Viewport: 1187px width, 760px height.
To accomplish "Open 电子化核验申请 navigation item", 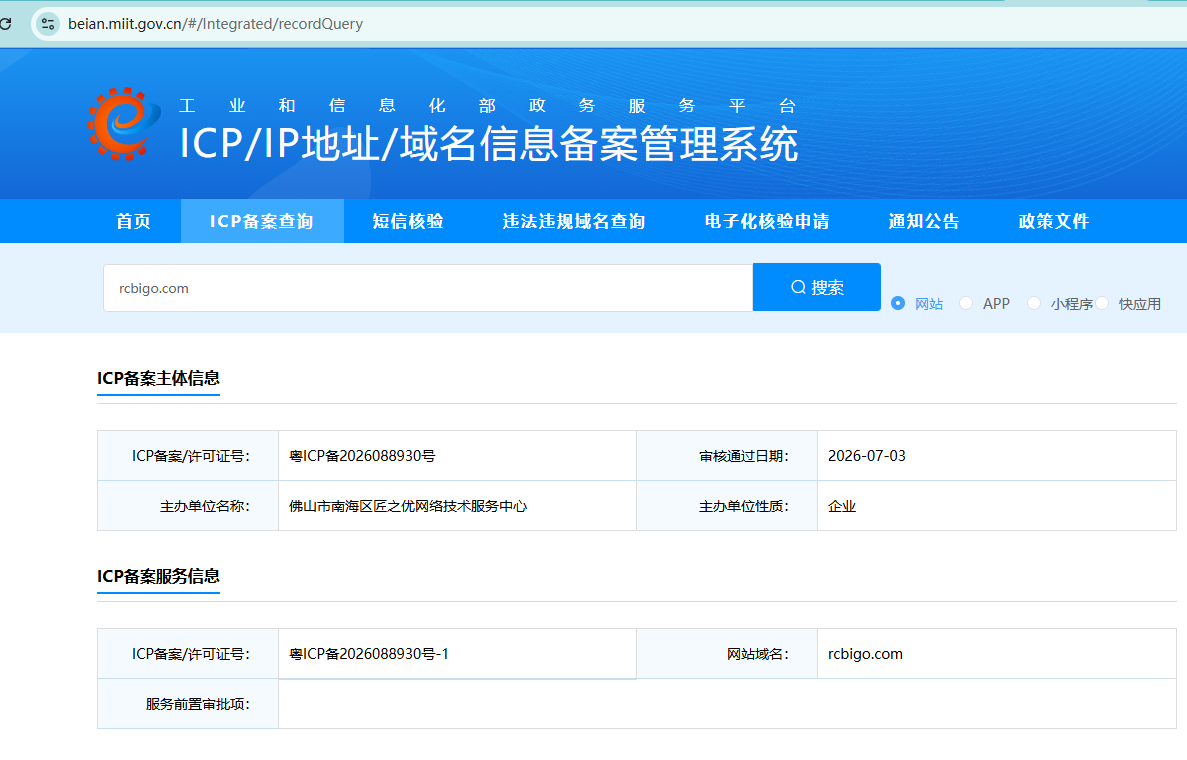I will (767, 221).
